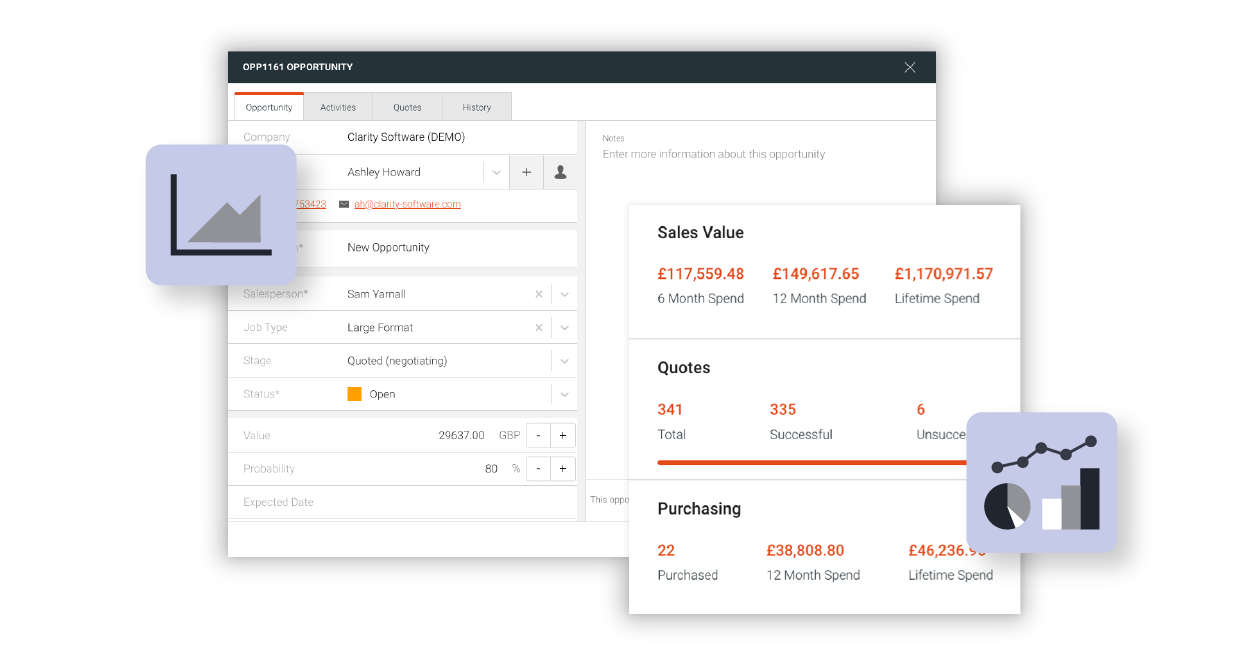
Task: Expand the Salesperson dropdown
Action: (564, 294)
